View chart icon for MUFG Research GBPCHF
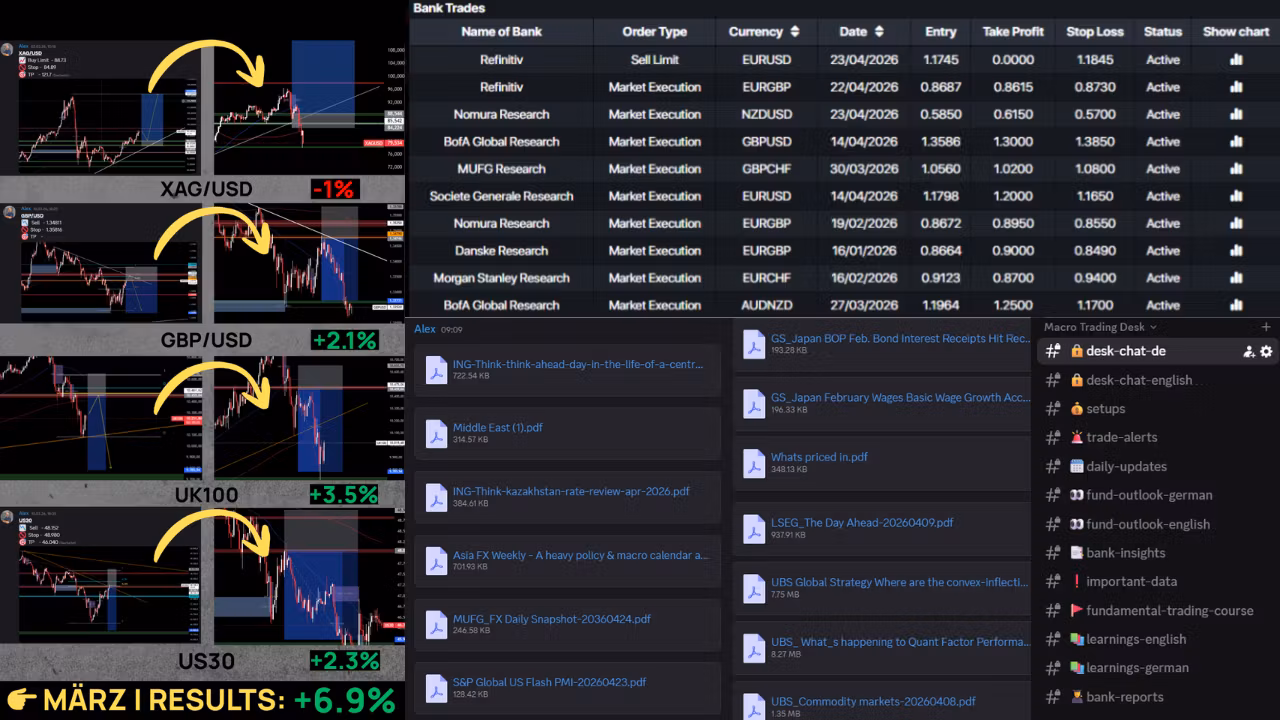Image resolution: width=1280 pixels, height=720 pixels. (x=1236, y=169)
